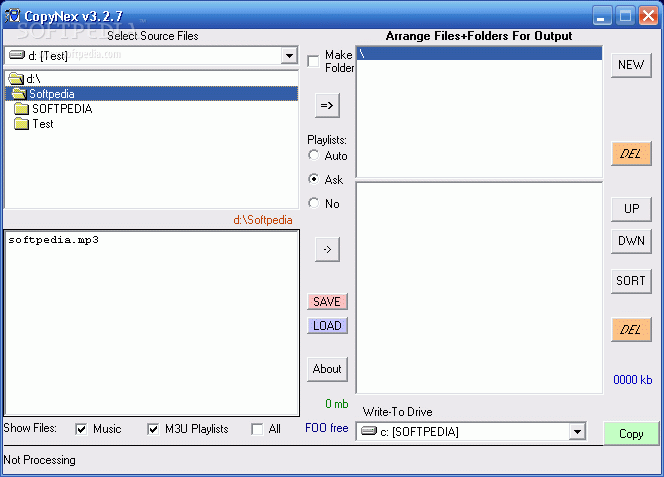
Task: Click the add-folder double arrow => button
Action: click(327, 105)
